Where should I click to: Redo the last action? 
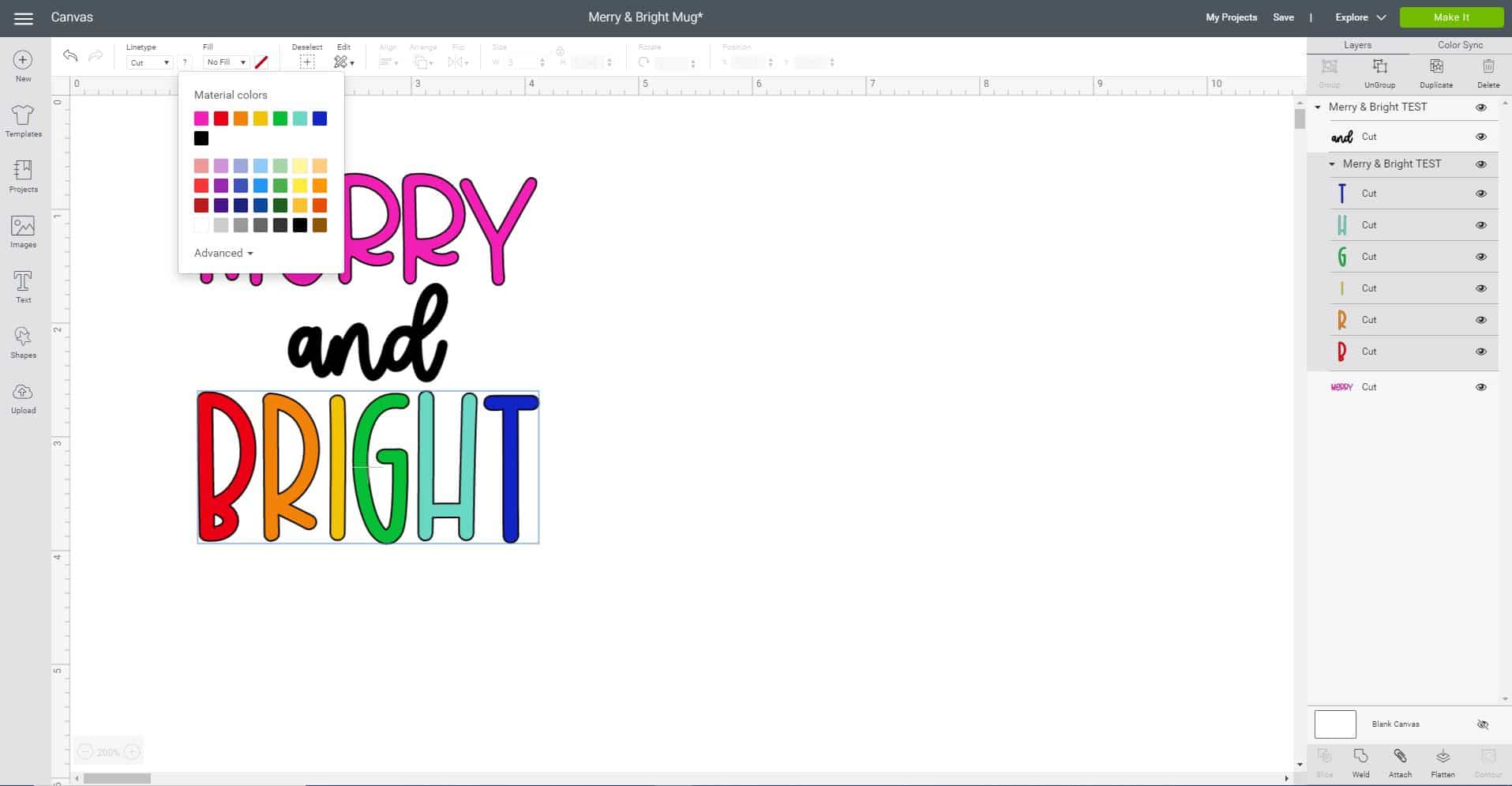96,55
